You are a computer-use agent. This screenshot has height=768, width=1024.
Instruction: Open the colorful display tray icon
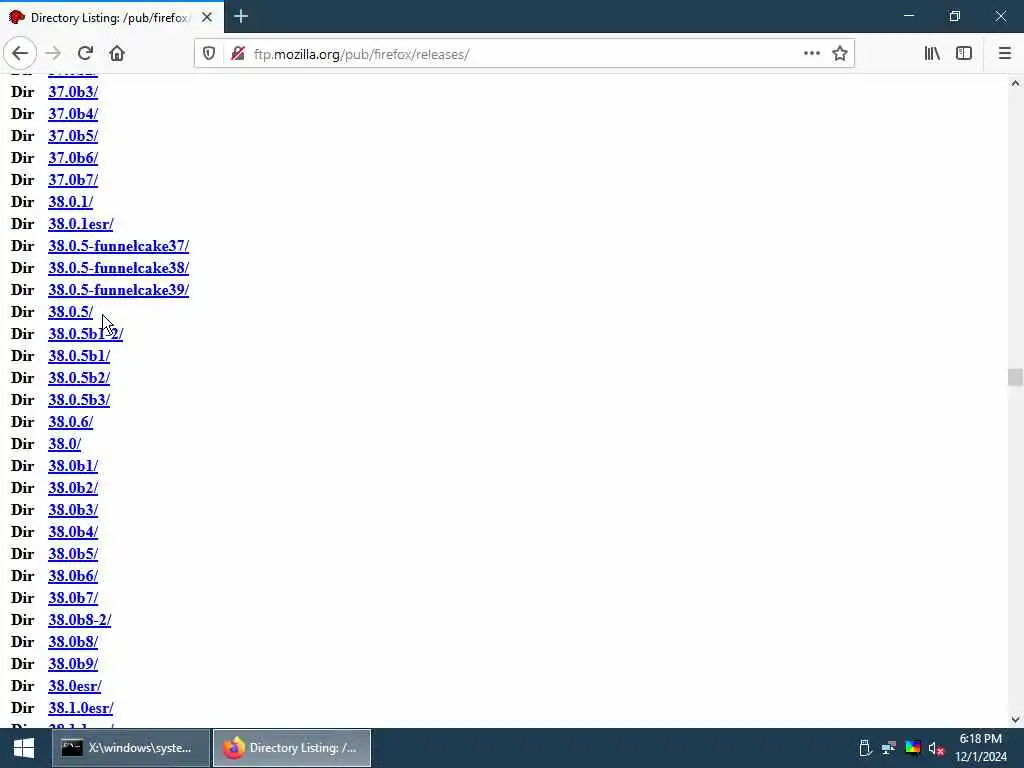(x=912, y=748)
